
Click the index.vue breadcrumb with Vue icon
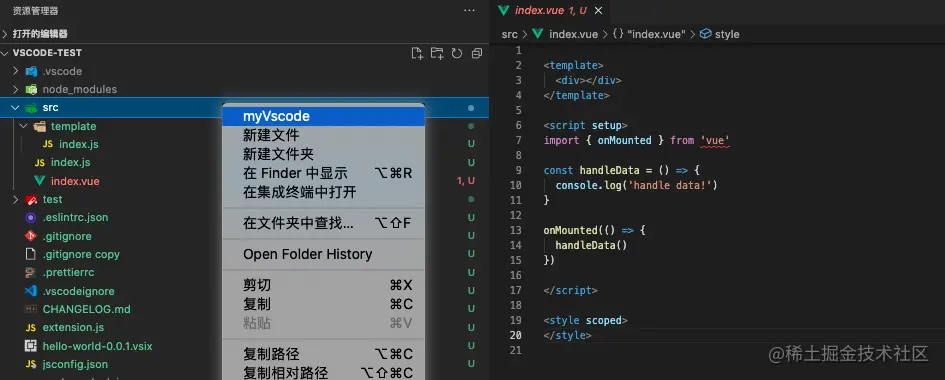click(x=565, y=34)
